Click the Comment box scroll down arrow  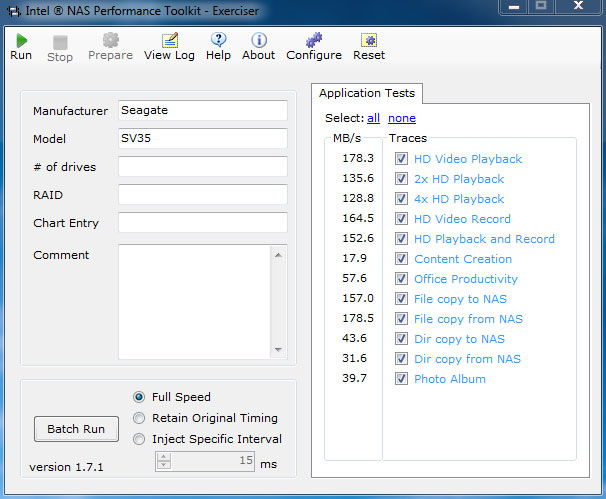279,350
